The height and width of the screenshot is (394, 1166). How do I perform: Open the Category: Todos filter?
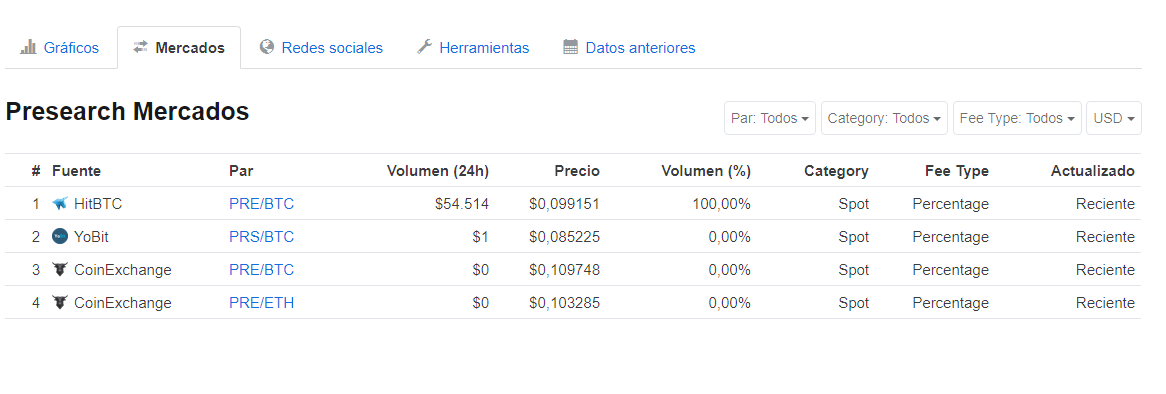(884, 118)
